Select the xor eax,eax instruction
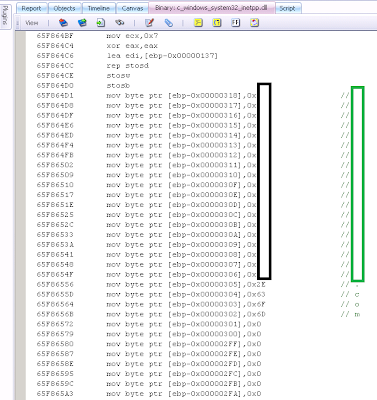This screenshot has height=400, width=377. [132, 46]
